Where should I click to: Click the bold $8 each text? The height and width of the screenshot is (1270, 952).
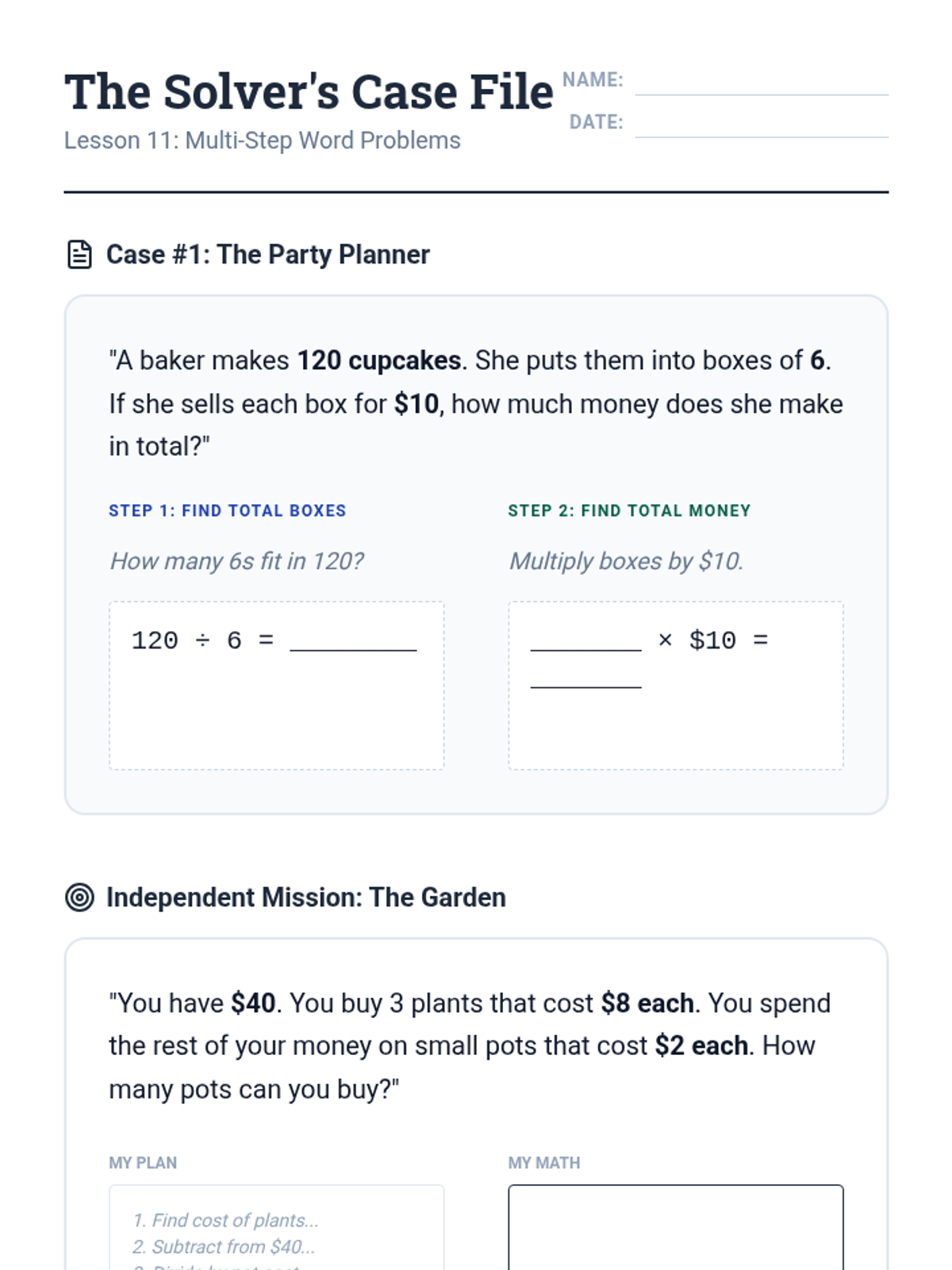click(x=647, y=1003)
